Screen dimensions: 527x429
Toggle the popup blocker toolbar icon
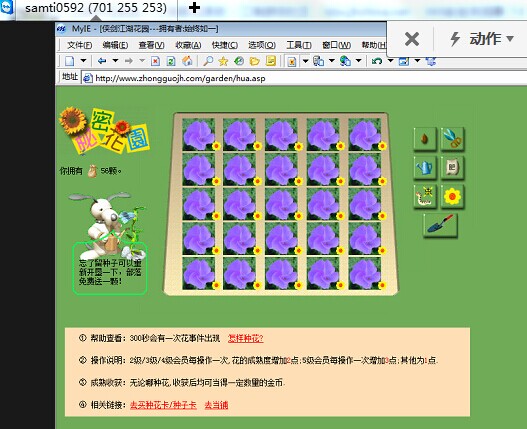(292, 61)
